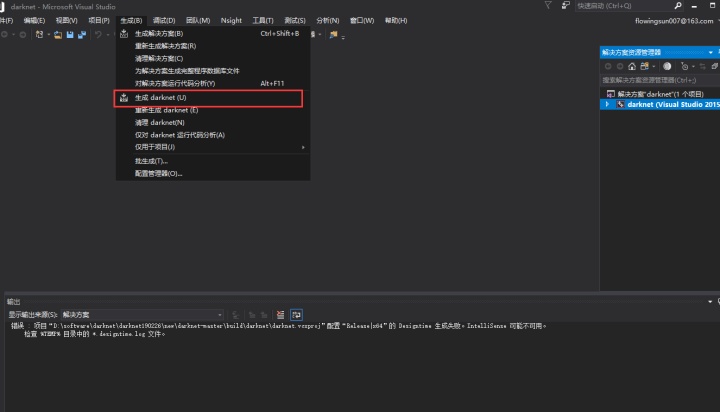Open the toolbar options overflow arrow

click(x=343, y=36)
